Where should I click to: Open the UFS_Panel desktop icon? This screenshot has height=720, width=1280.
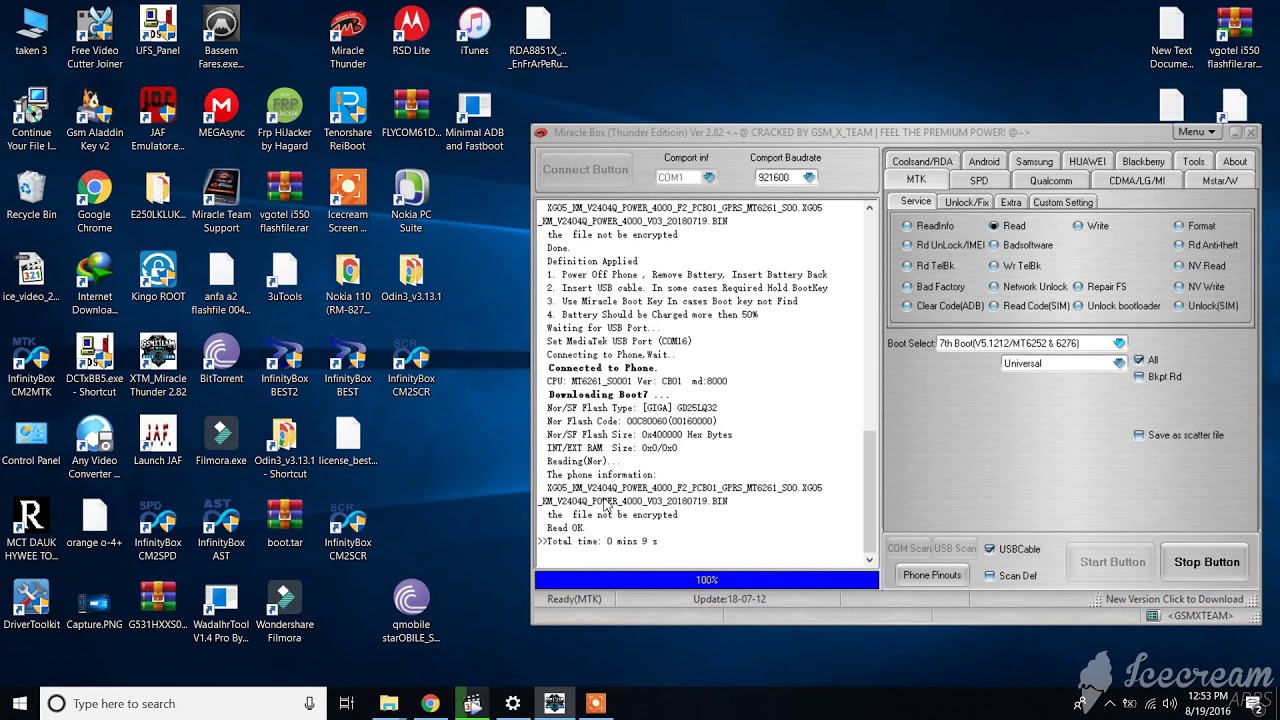click(158, 31)
